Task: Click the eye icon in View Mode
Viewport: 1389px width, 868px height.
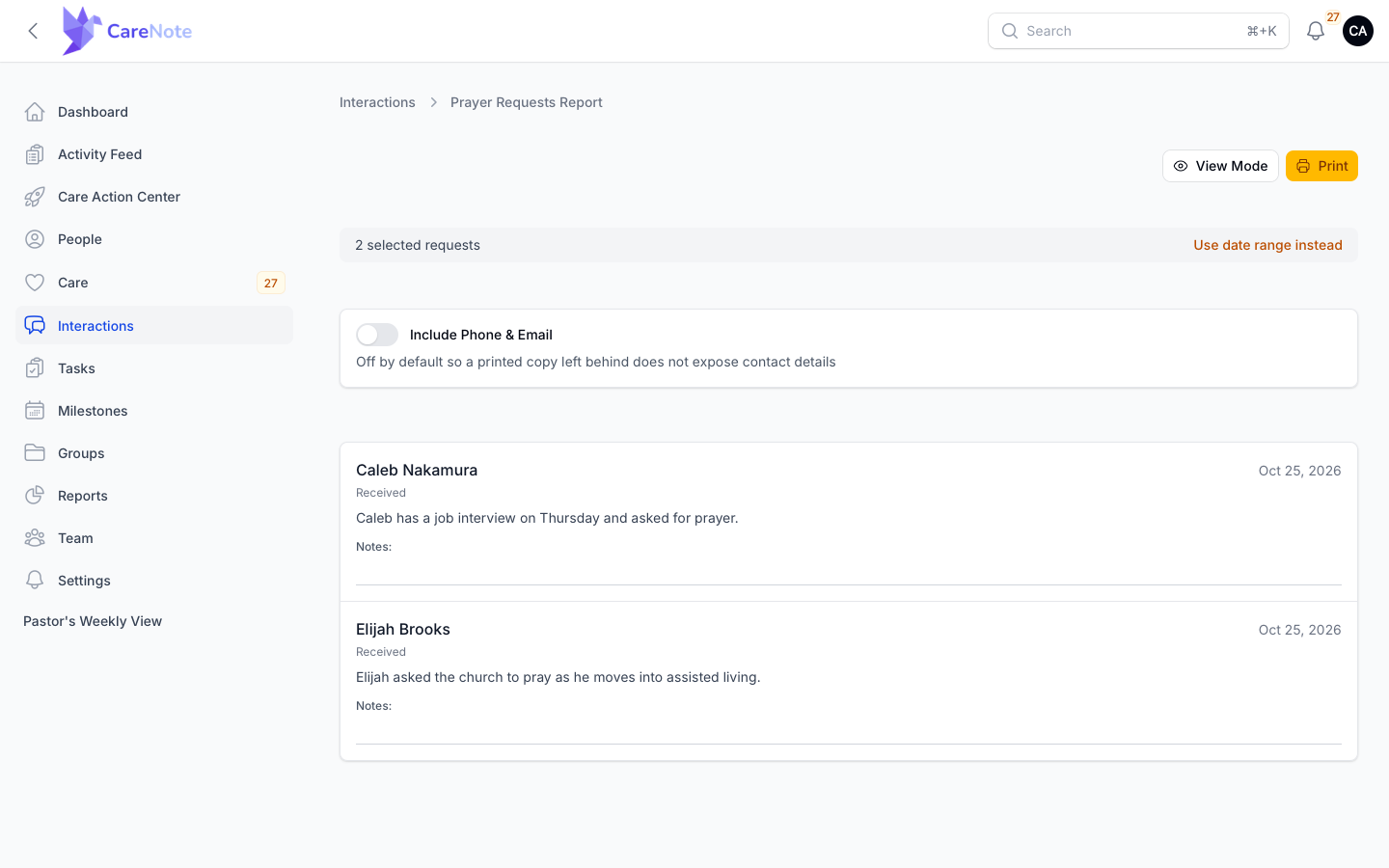Action: point(1181,166)
